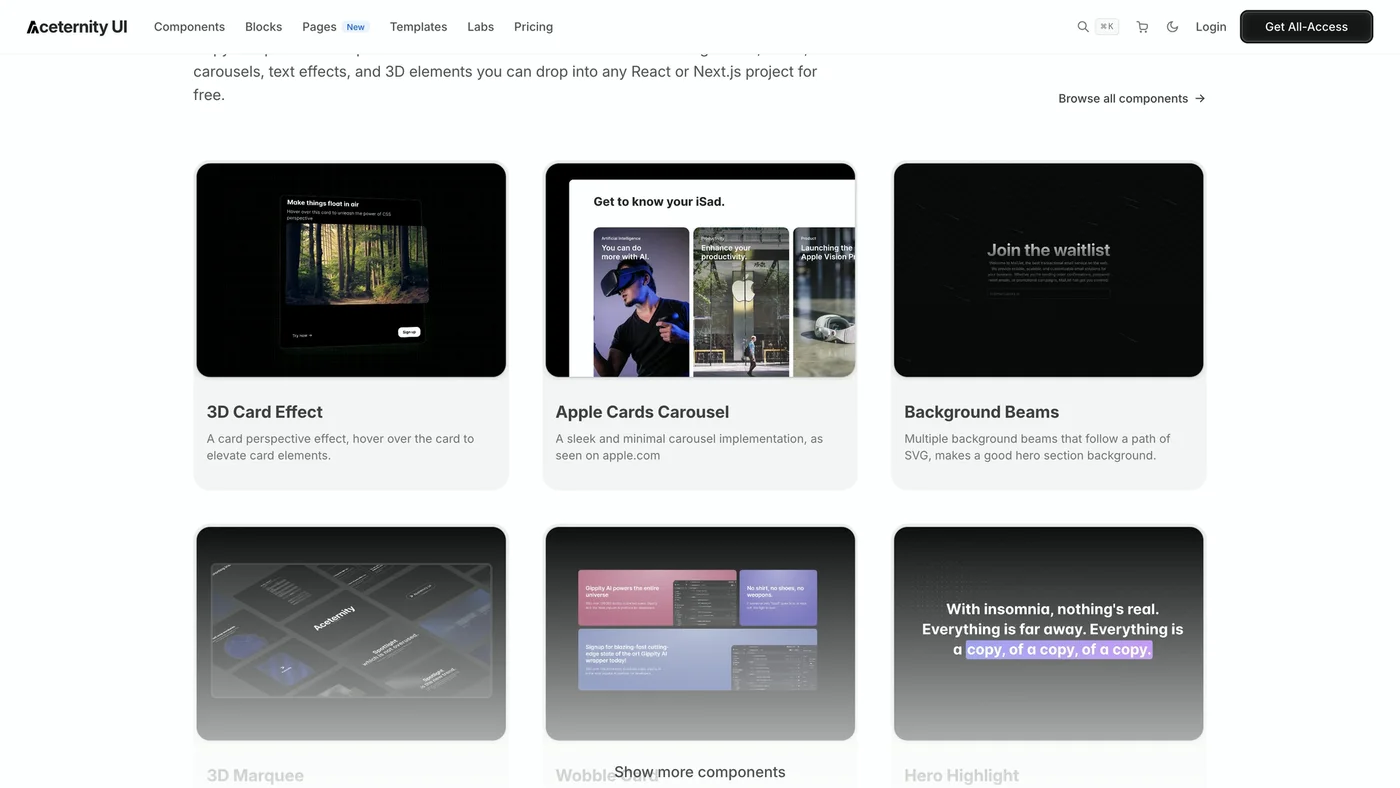Click the Hero Highlight title

click(961, 775)
